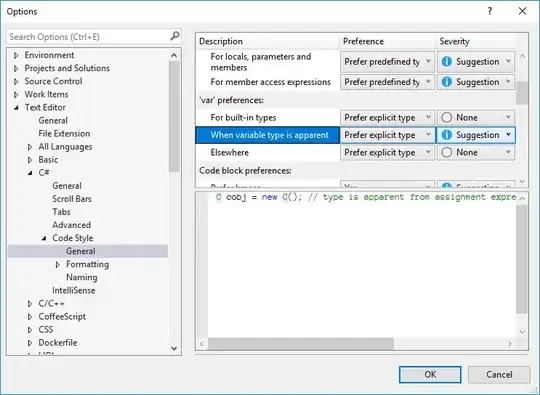Click the OK button
This screenshot has height=395, width=540.
pos(430,374)
